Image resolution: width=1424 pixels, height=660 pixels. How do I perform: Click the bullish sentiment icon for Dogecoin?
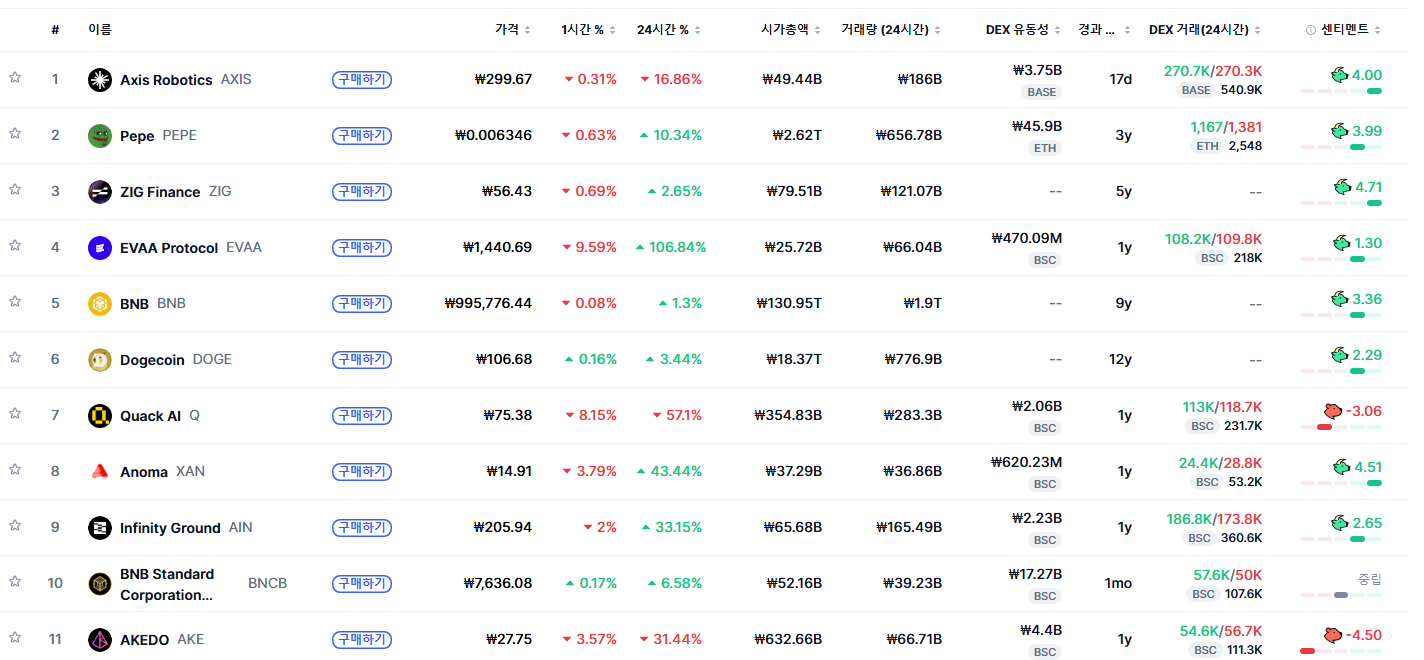click(1339, 354)
